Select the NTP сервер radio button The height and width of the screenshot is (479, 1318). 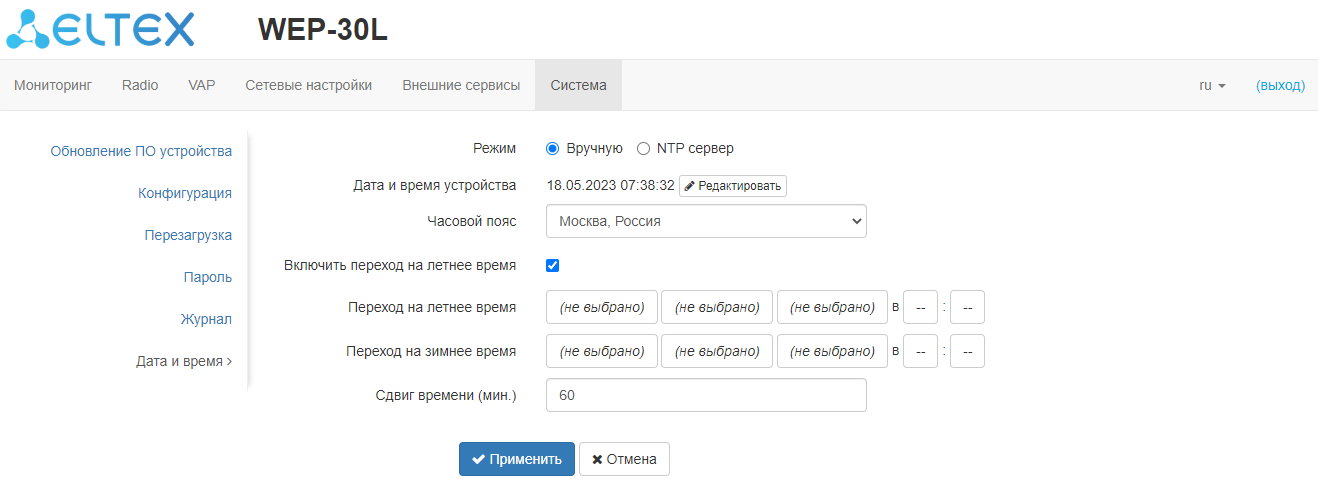pyautogui.click(x=644, y=149)
